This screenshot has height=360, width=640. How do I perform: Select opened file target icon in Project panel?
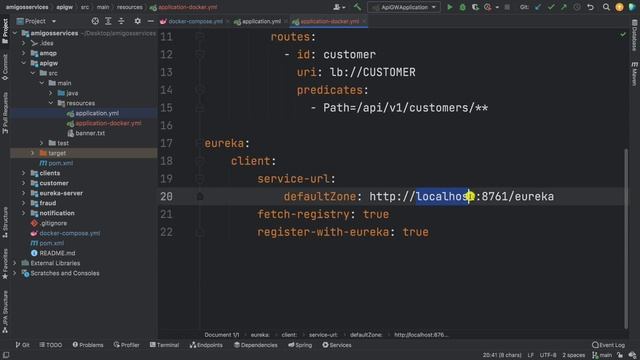click(95, 21)
